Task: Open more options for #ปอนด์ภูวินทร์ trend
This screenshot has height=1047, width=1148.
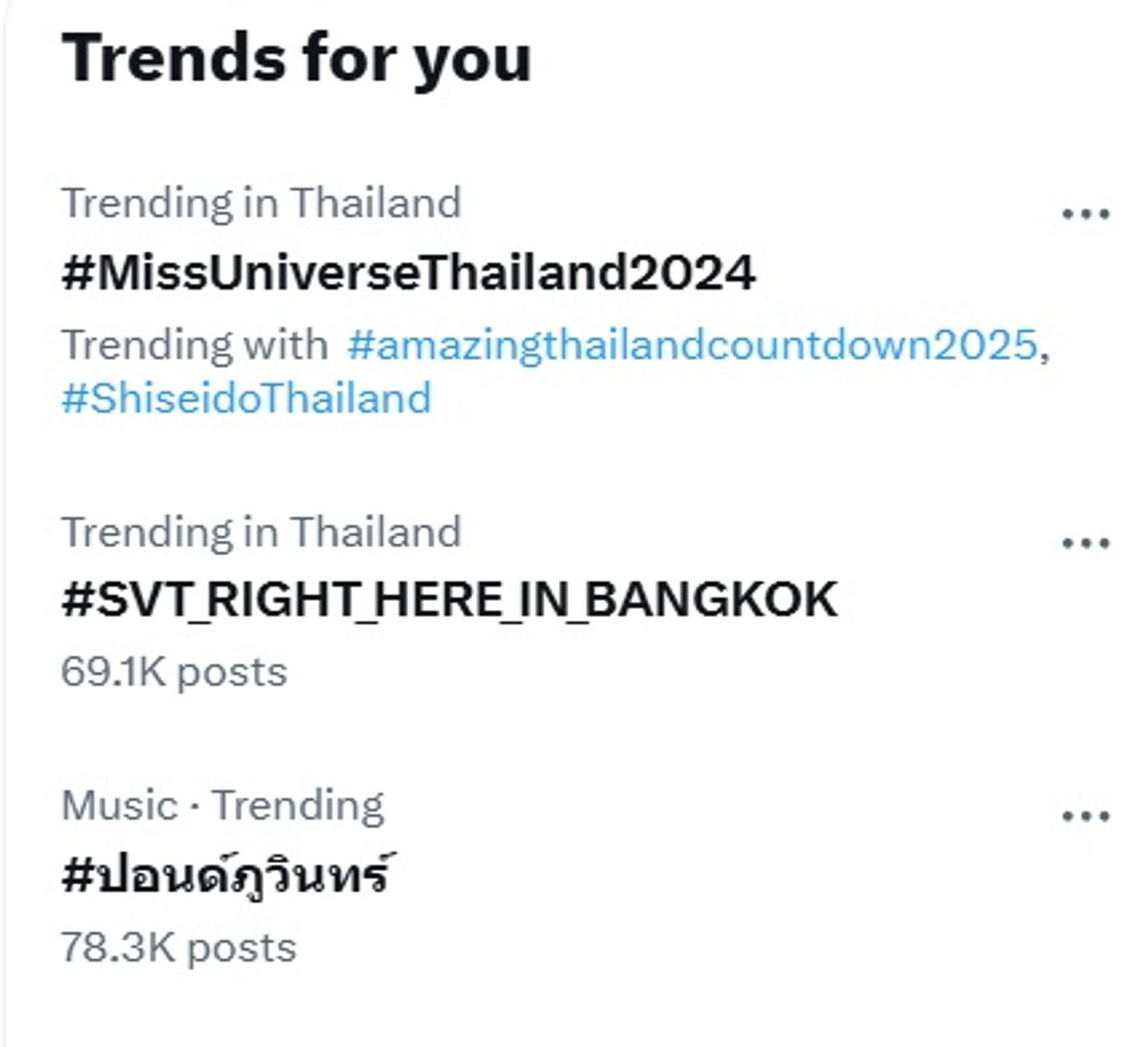Action: pyautogui.click(x=1085, y=816)
